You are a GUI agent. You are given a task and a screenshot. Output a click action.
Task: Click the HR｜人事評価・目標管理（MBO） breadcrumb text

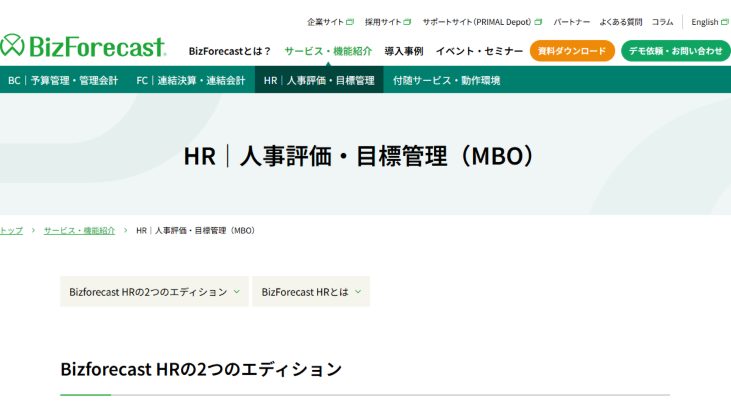[196, 231]
